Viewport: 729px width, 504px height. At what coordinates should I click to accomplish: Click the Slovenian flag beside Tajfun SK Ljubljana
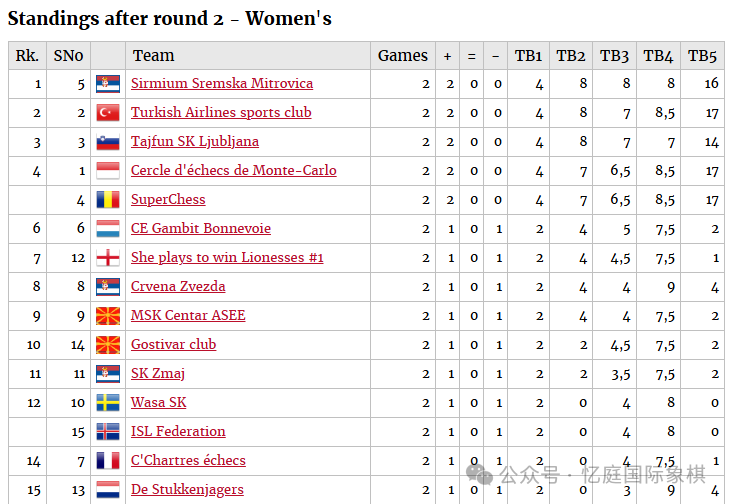(108, 142)
